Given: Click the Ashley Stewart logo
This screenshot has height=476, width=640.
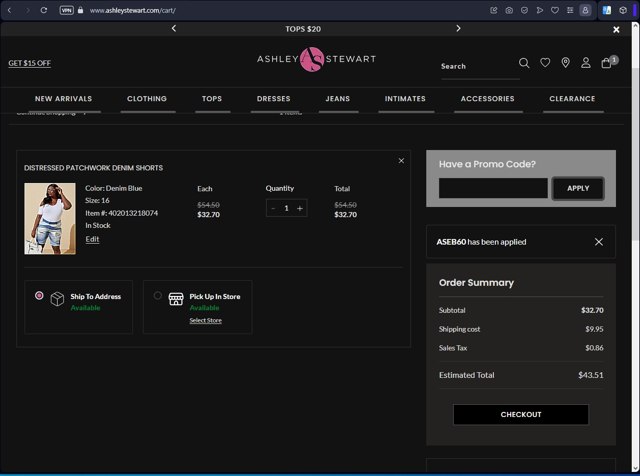Looking at the screenshot, I should pos(316,59).
